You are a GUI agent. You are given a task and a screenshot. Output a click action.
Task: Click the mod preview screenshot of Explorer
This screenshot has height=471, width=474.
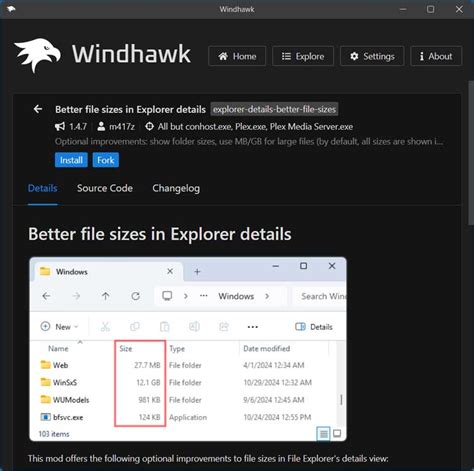pos(188,349)
